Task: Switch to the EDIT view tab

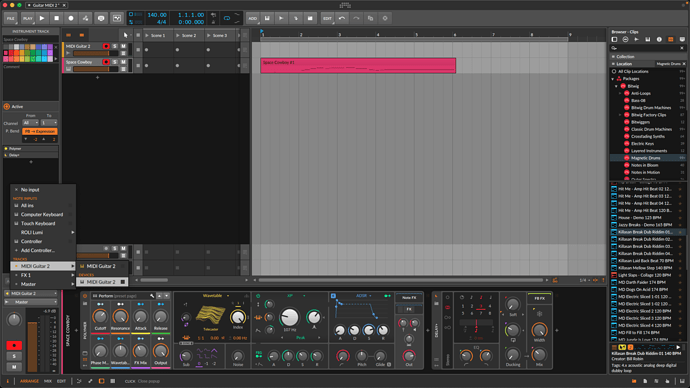Action: (x=61, y=381)
